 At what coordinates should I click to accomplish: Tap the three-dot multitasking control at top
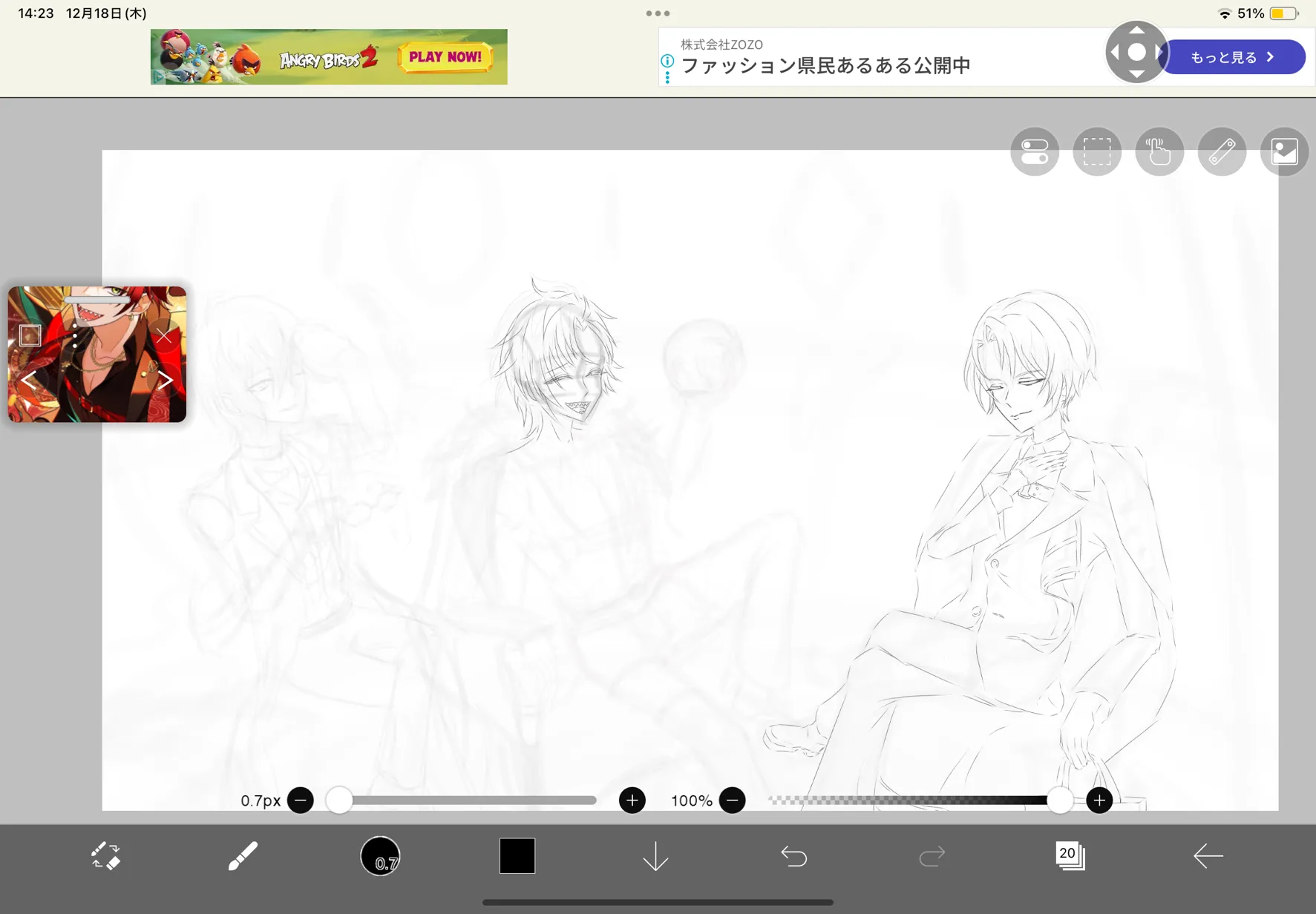[x=658, y=13]
